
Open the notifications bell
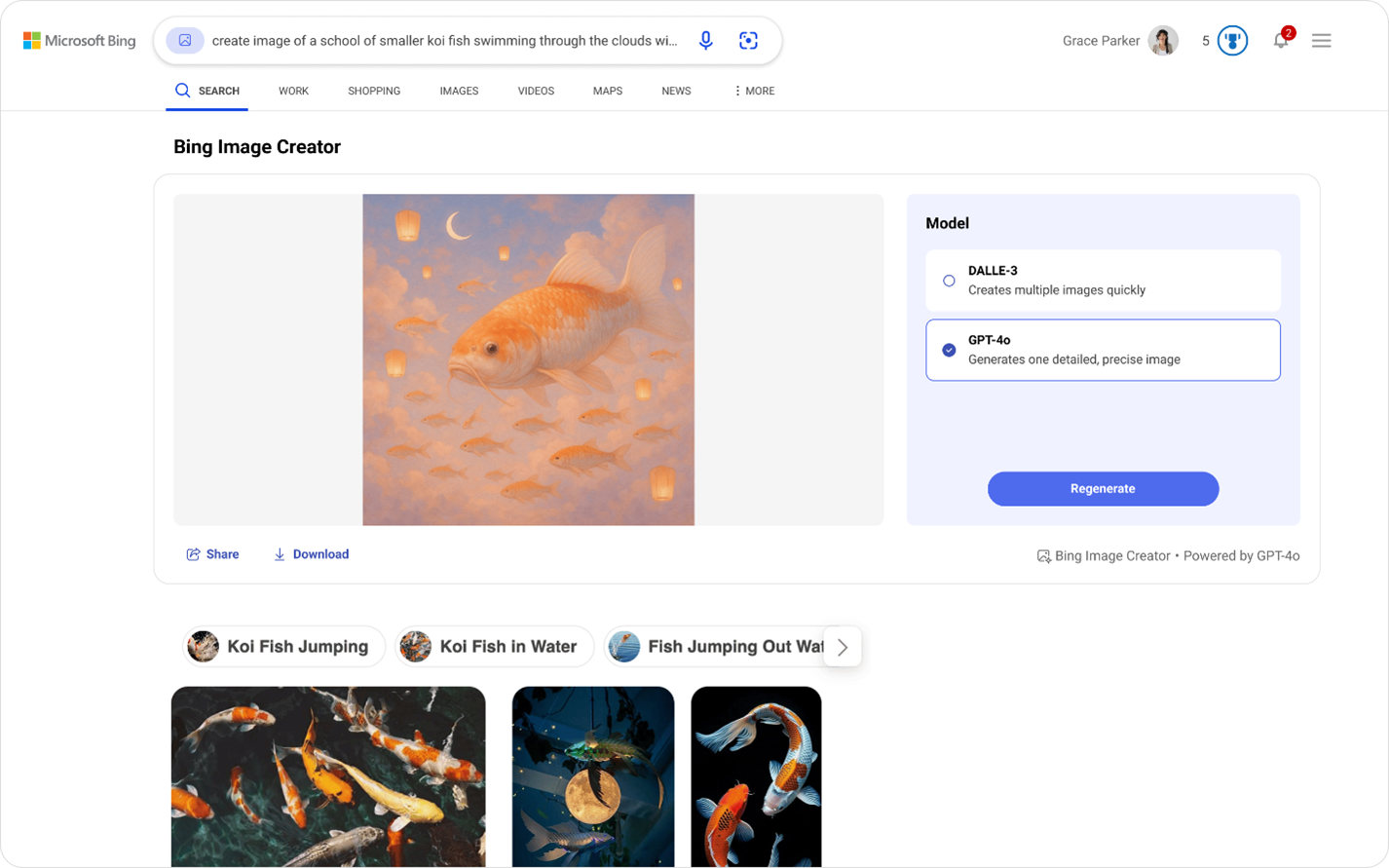1281,40
